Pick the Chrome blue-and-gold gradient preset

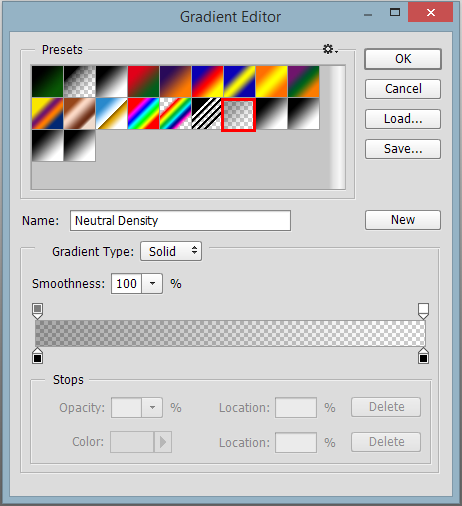[112, 114]
